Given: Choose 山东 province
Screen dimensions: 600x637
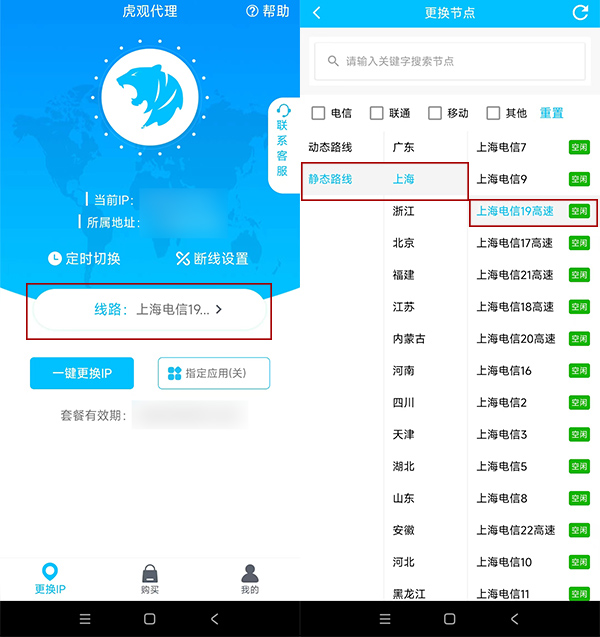Looking at the screenshot, I should coord(403,498).
